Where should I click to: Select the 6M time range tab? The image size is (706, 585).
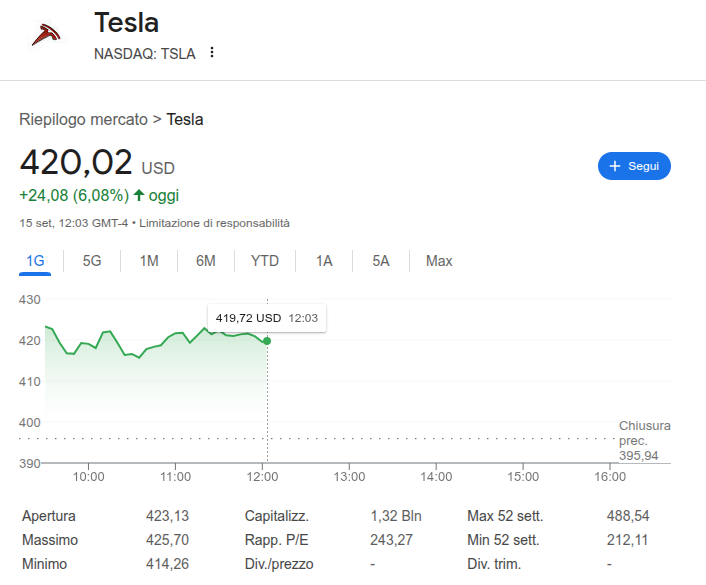pos(206,261)
